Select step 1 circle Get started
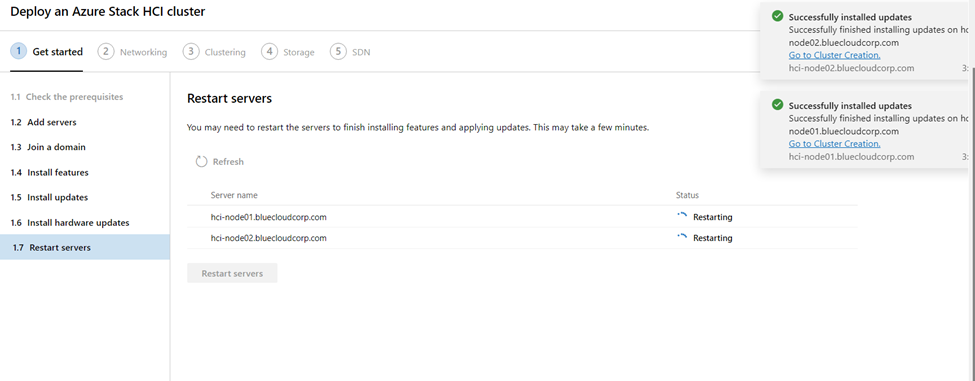975x381 pixels. coord(19,52)
